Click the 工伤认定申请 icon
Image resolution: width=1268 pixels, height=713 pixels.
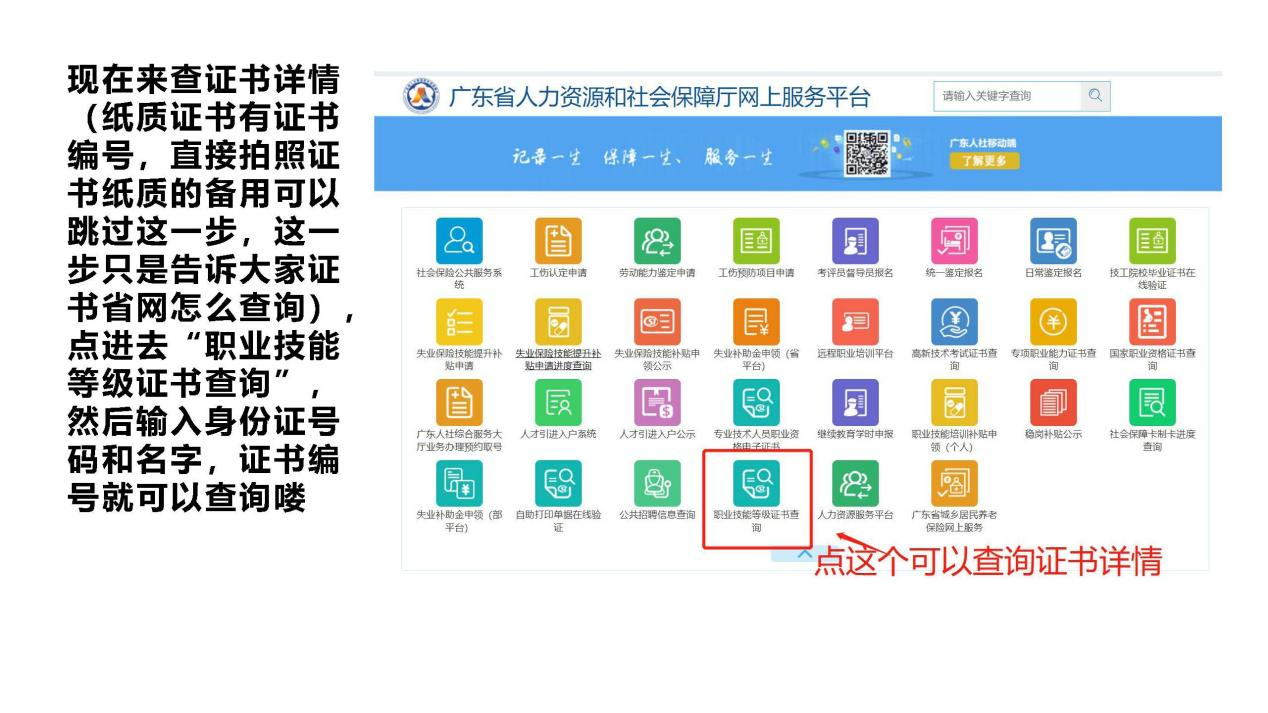click(557, 241)
